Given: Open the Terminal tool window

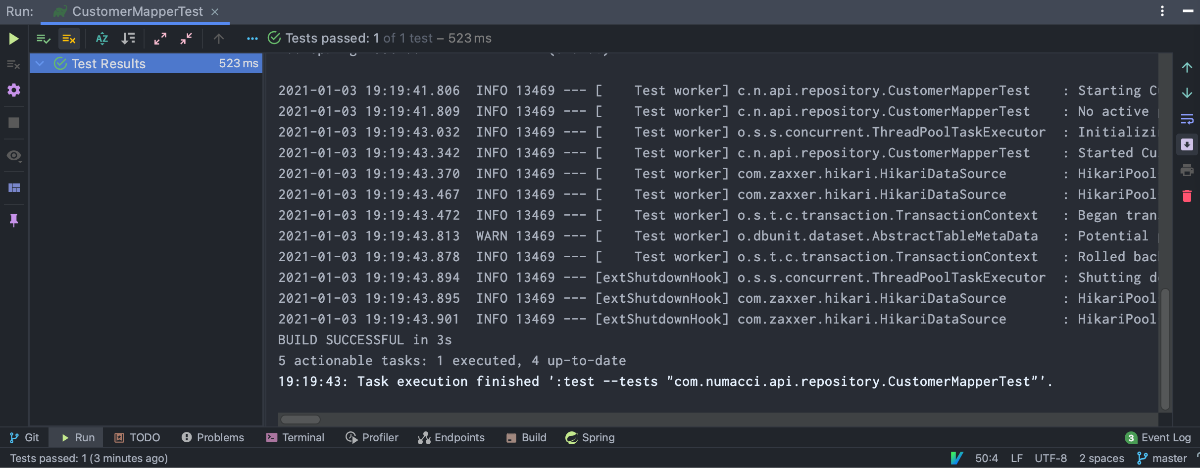Looking at the screenshot, I should click(295, 437).
